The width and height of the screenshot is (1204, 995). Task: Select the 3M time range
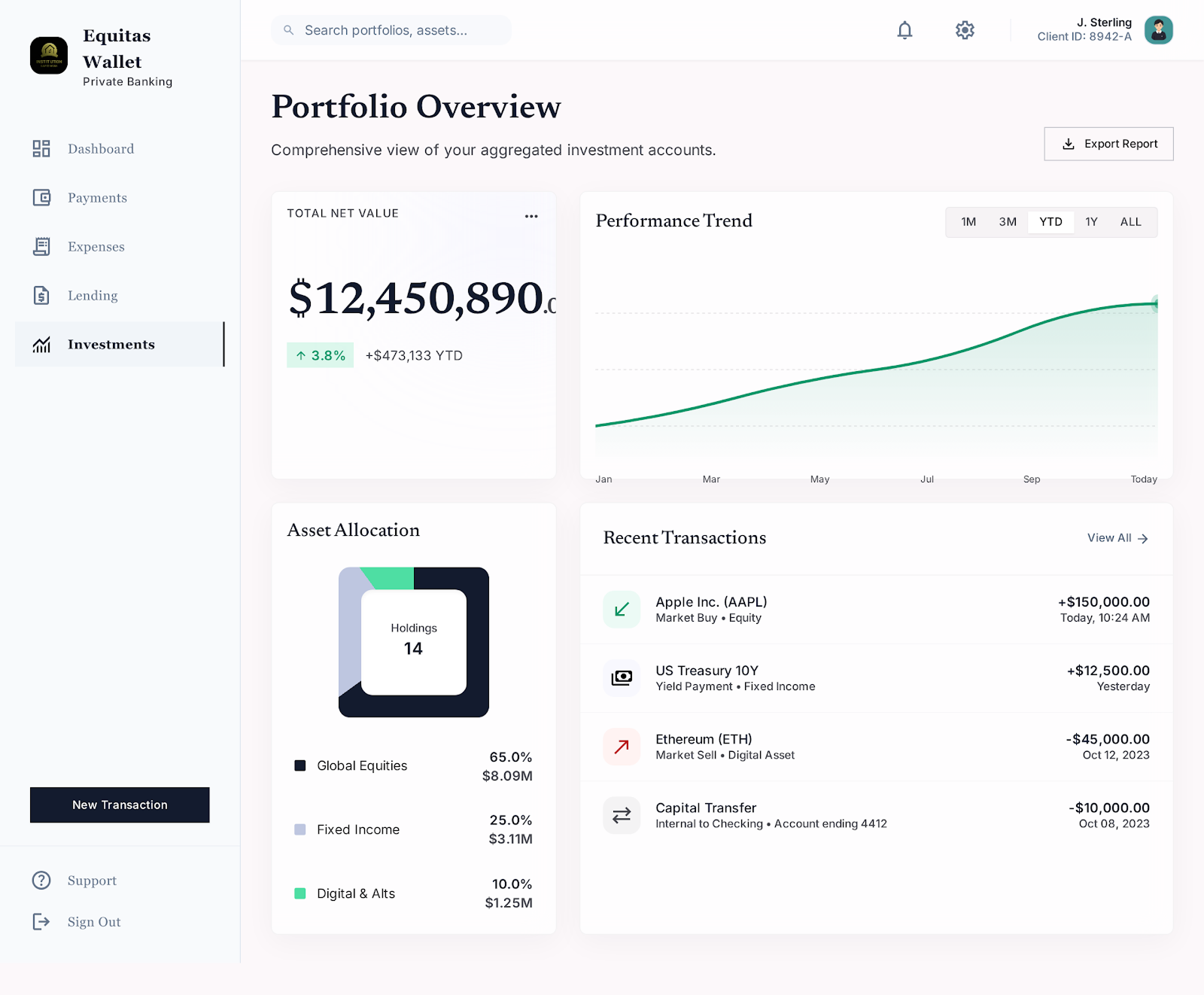1008,222
